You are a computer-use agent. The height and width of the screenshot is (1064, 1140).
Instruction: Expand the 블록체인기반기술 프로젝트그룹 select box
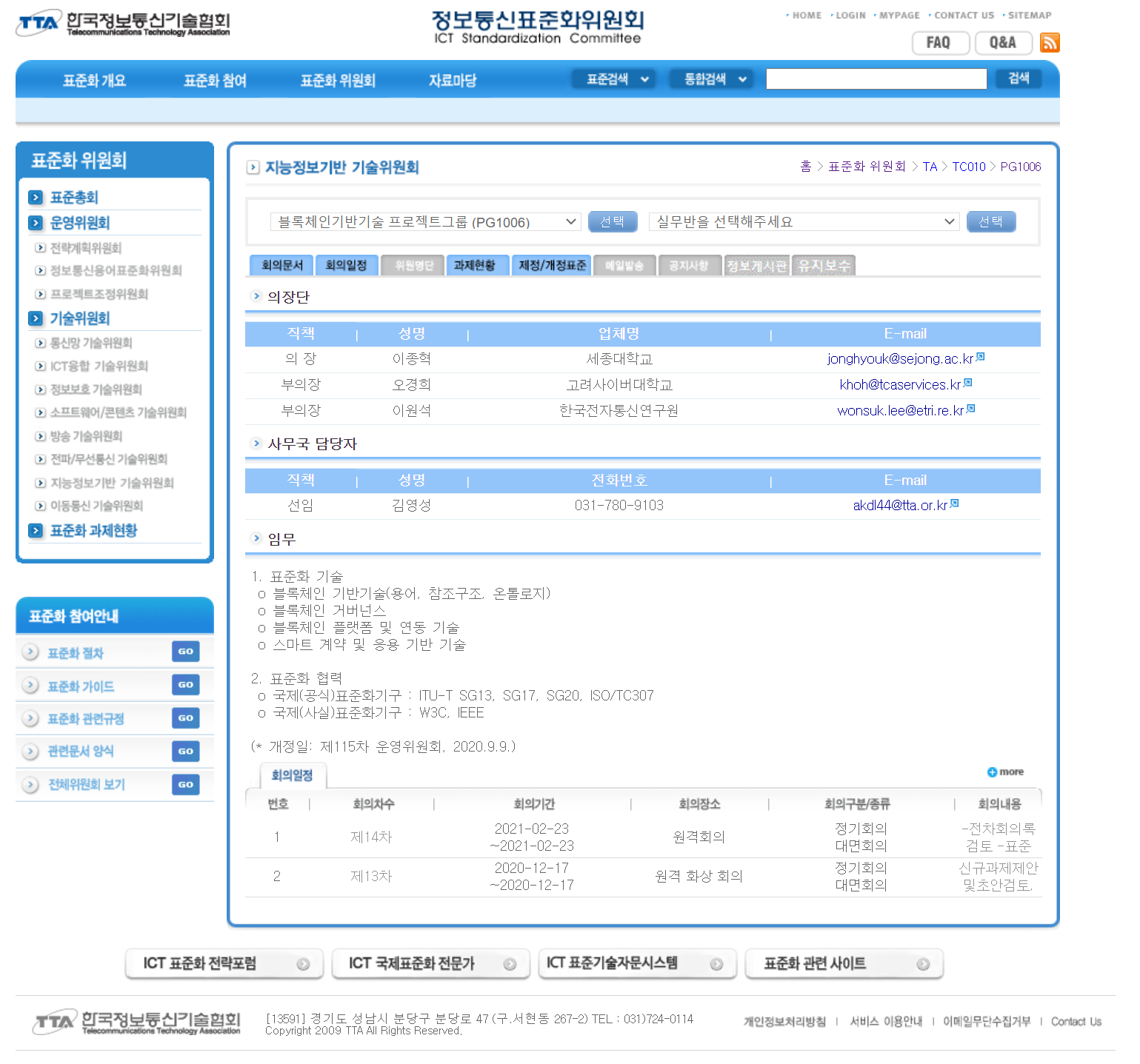pos(425,222)
